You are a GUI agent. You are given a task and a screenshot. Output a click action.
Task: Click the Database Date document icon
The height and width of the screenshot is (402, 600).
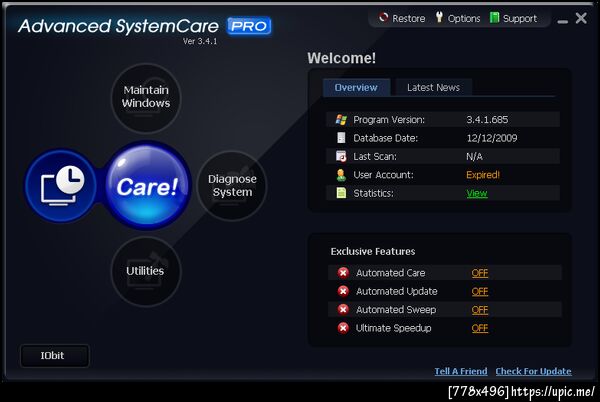coord(341,138)
